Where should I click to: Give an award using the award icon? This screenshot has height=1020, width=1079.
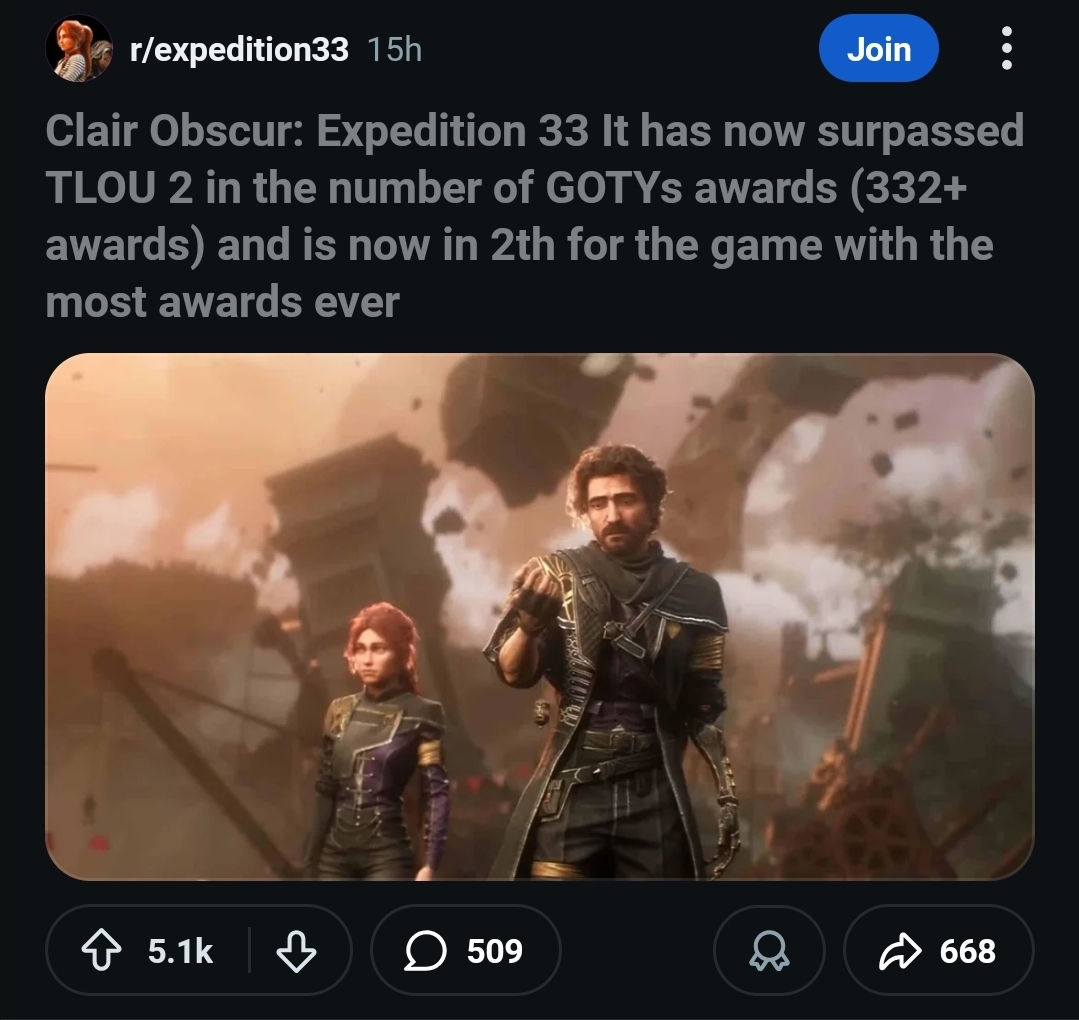770,951
